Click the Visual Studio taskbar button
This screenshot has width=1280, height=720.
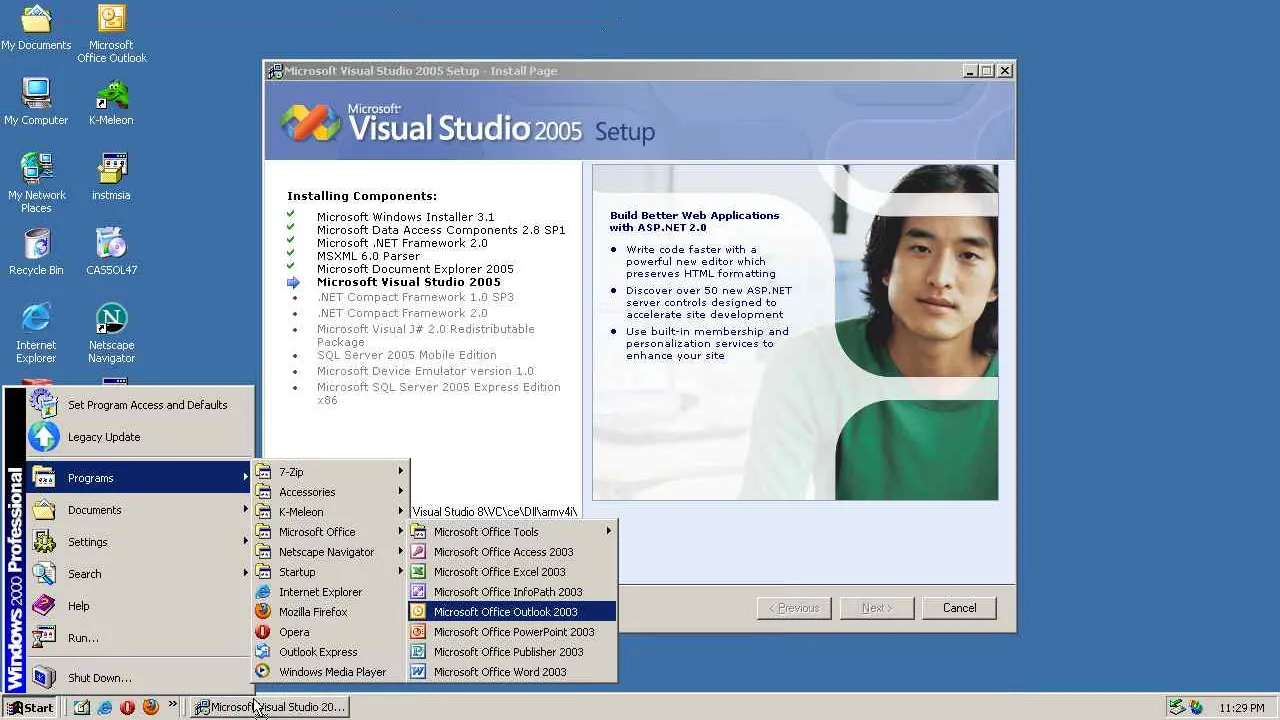click(x=270, y=707)
